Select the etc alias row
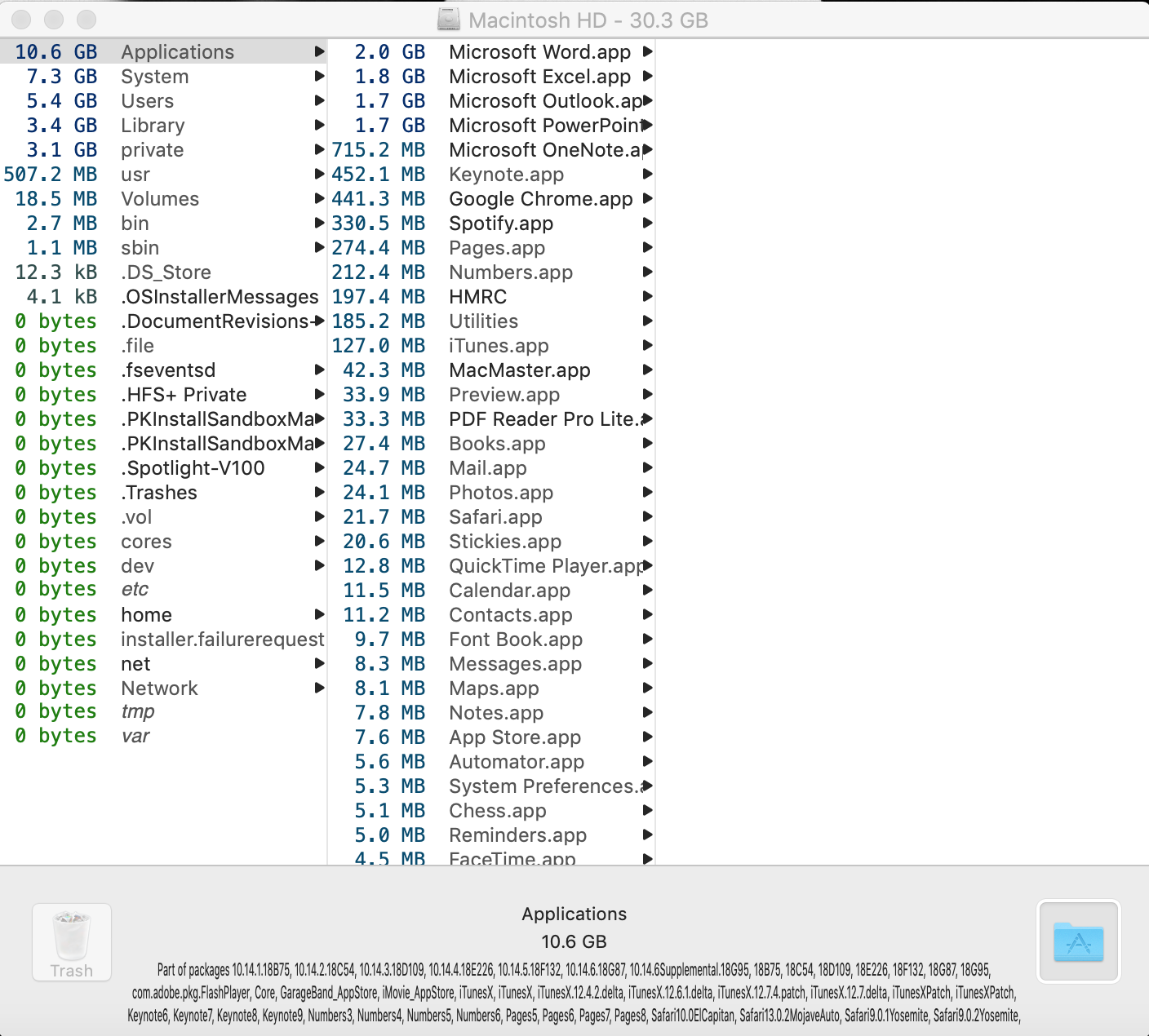 pyautogui.click(x=163, y=590)
